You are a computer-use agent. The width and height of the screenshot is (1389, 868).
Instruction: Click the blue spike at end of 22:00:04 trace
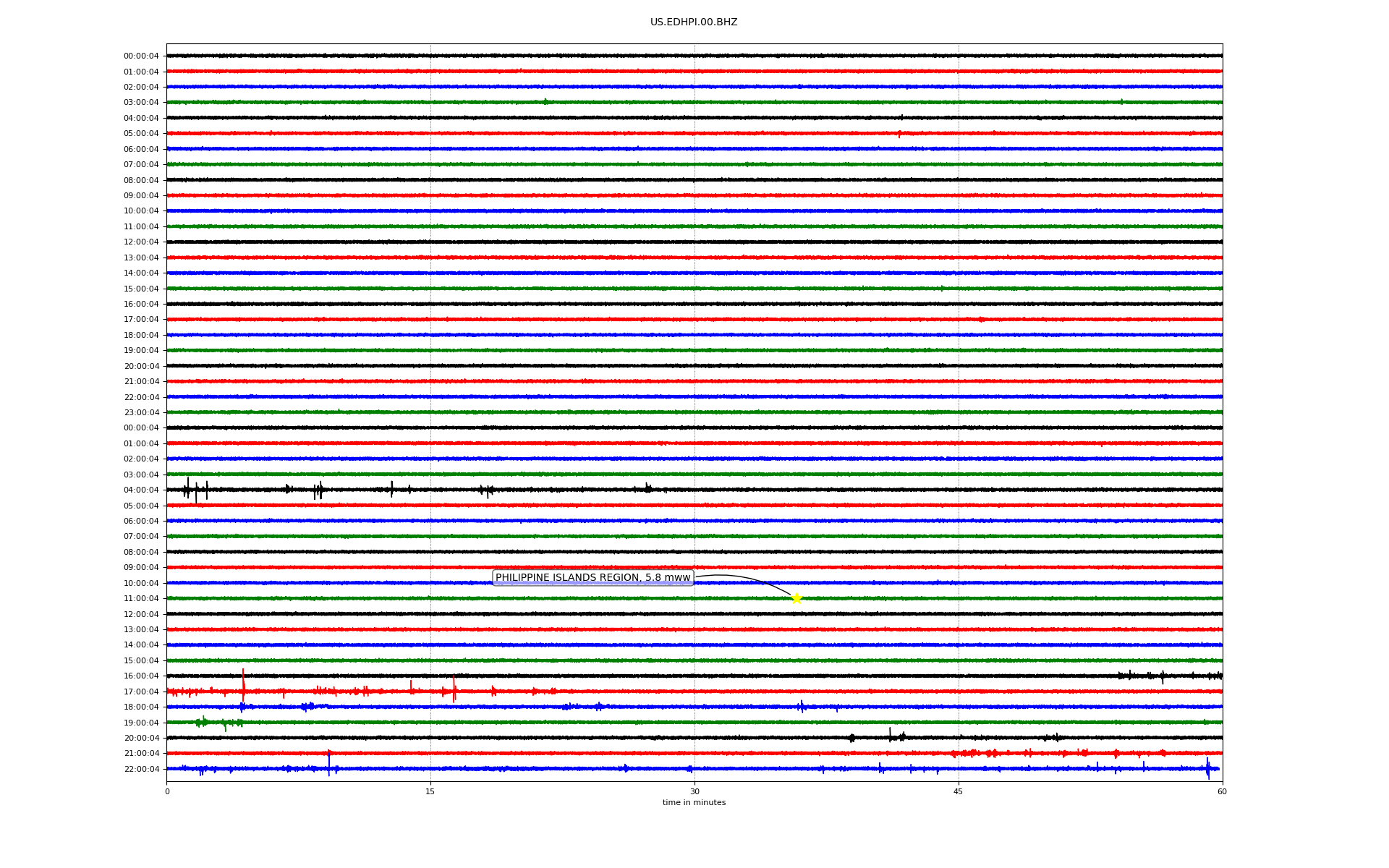(x=1207, y=768)
